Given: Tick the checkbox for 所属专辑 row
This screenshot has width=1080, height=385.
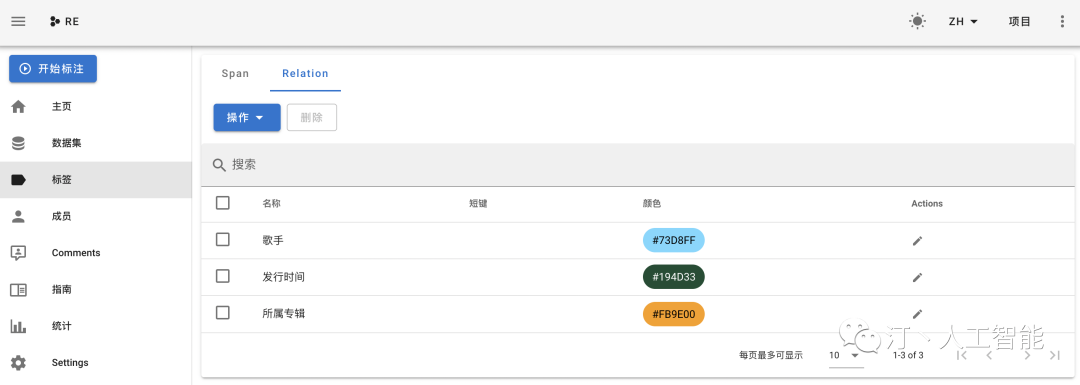Looking at the screenshot, I should (222, 312).
